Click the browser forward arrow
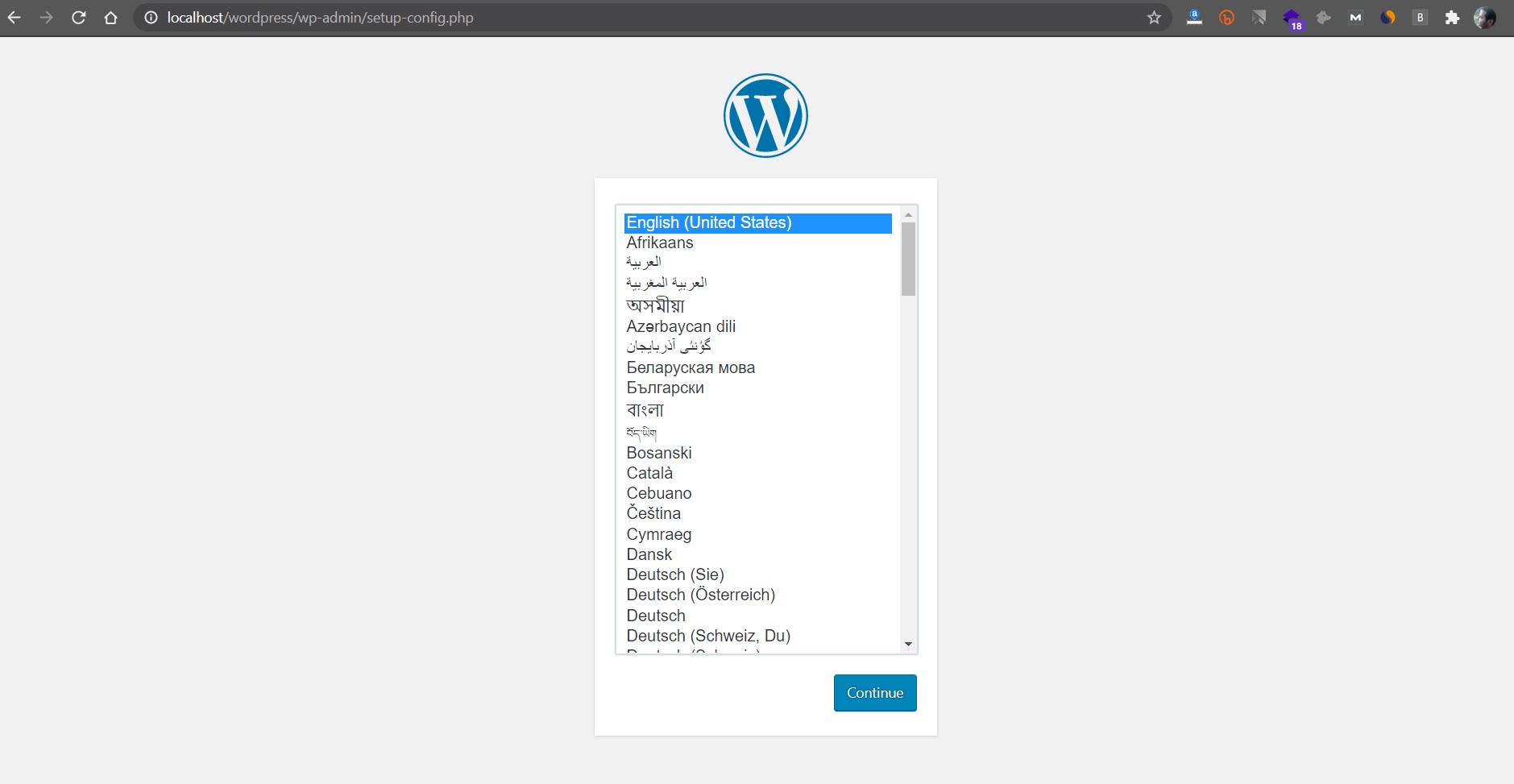1514x784 pixels. [x=47, y=18]
